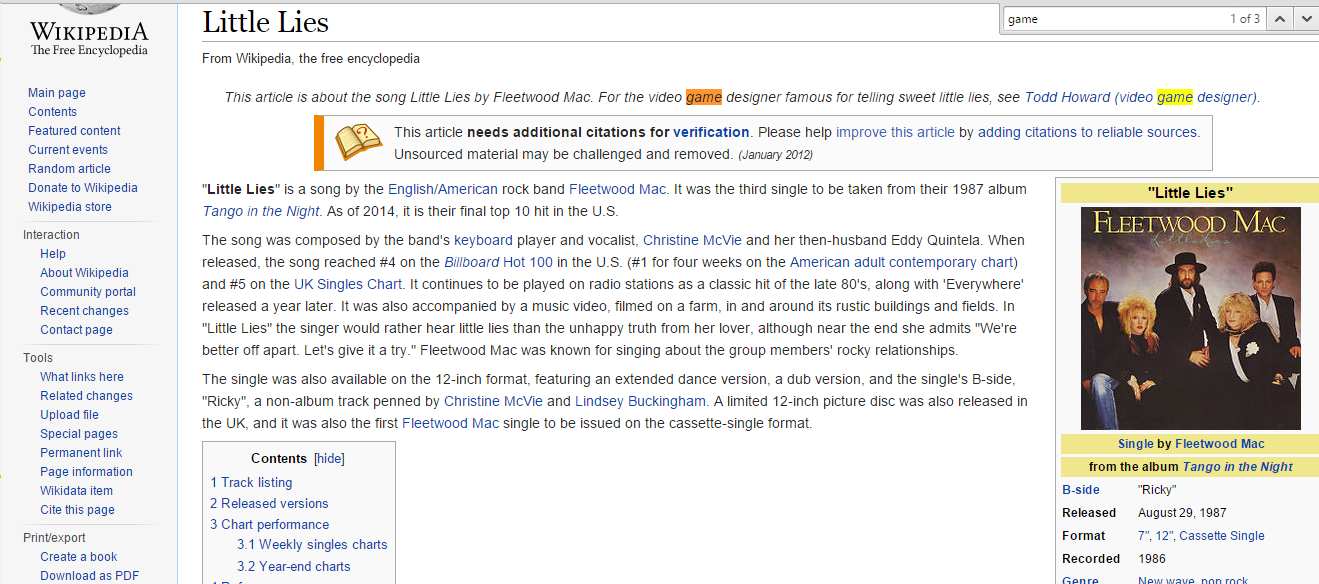
Task: Open Special pages link
Action: point(79,434)
